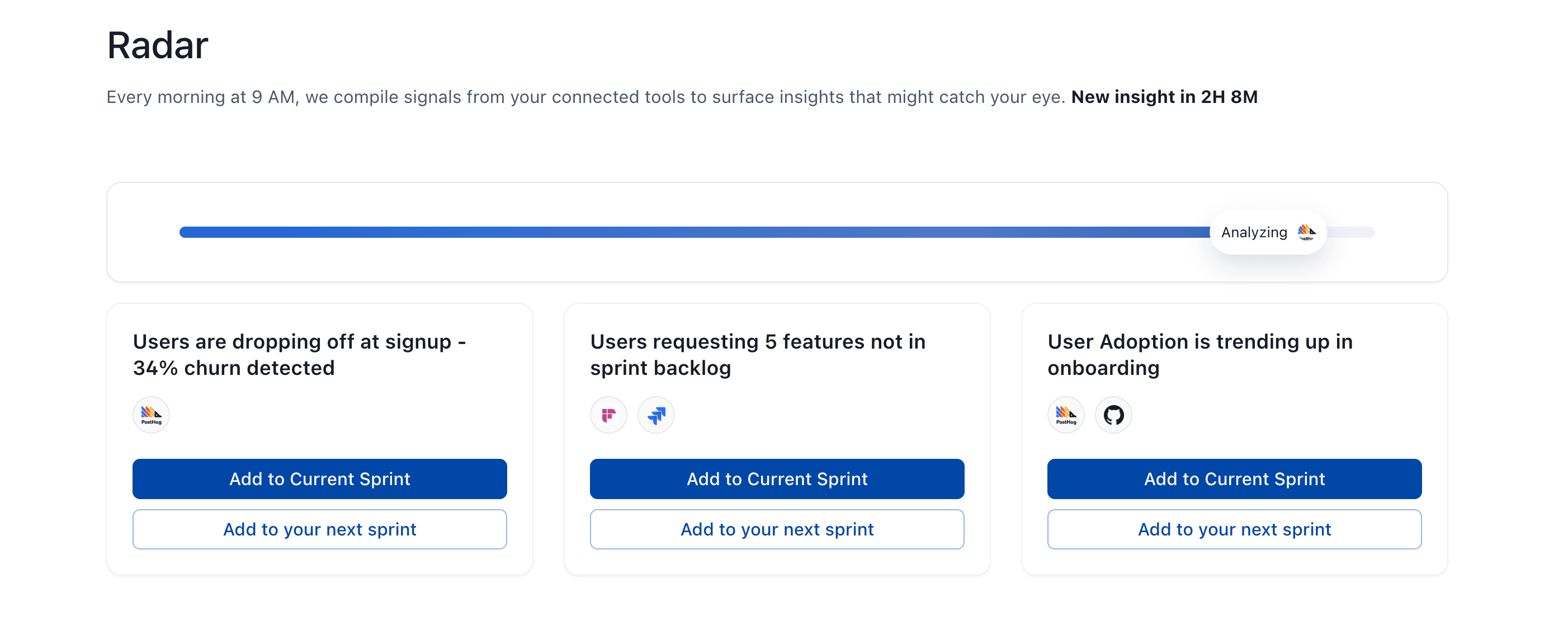
Task: Click the PostHog icon on the churn card
Action: tap(151, 415)
